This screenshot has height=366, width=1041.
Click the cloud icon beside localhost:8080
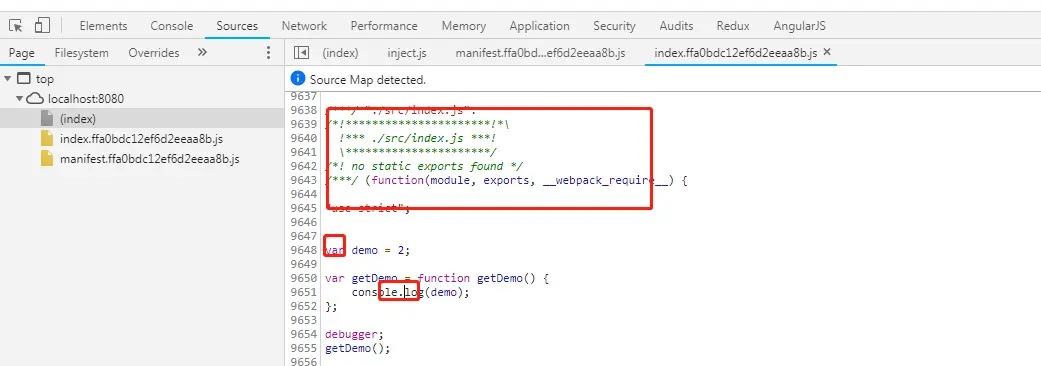tap(36, 99)
